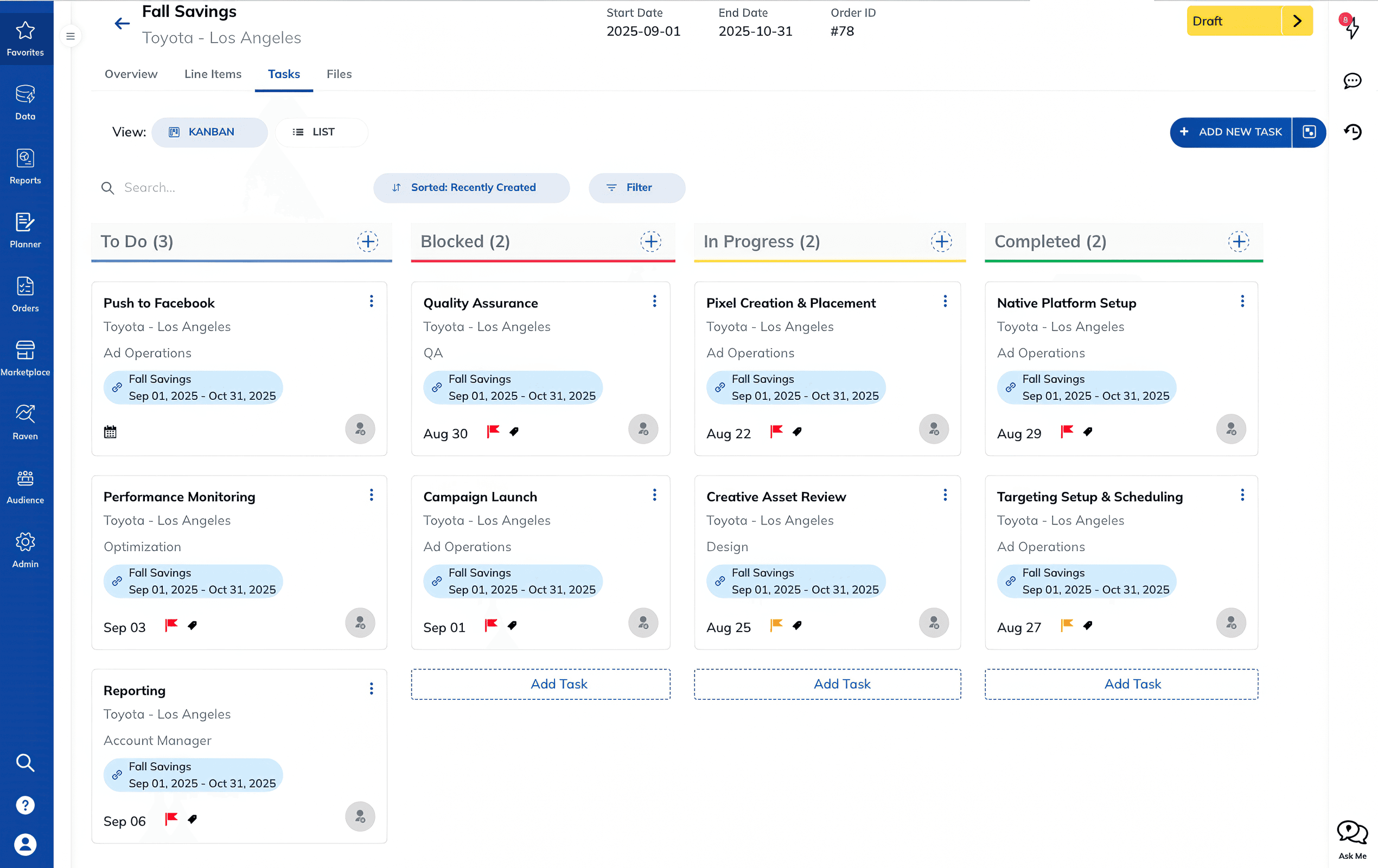Click the template icon beside Add New Task
The image size is (1378, 868).
(1309, 132)
